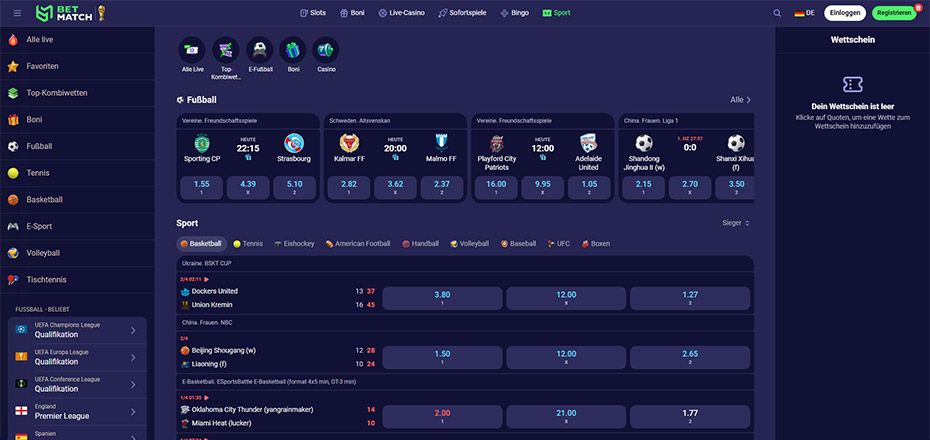Open Slots in top navigation
Viewport: 930px width, 440px height.
(x=313, y=12)
